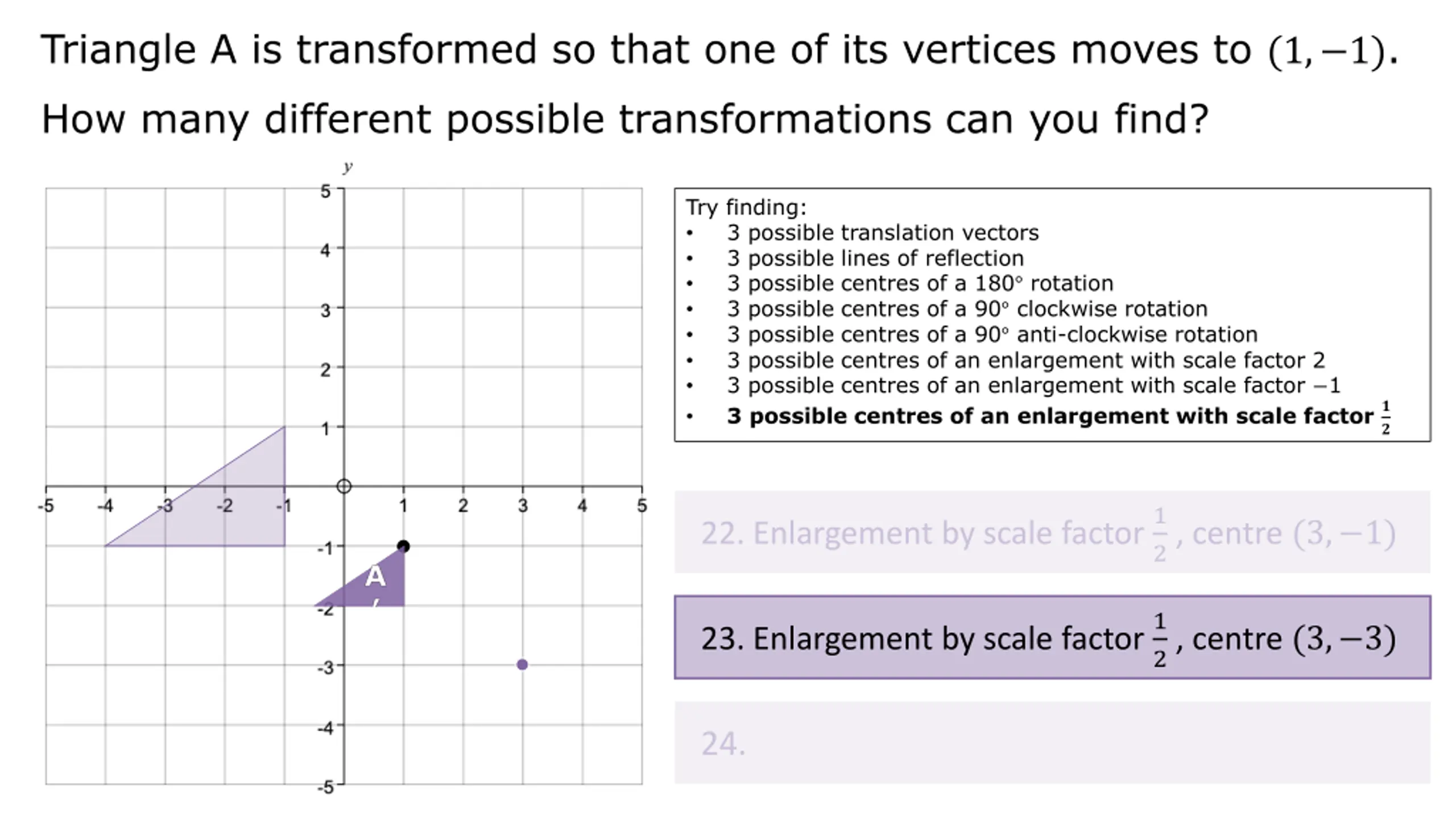
Task: Click the 'Try finding:' heading text
Action: (x=746, y=208)
